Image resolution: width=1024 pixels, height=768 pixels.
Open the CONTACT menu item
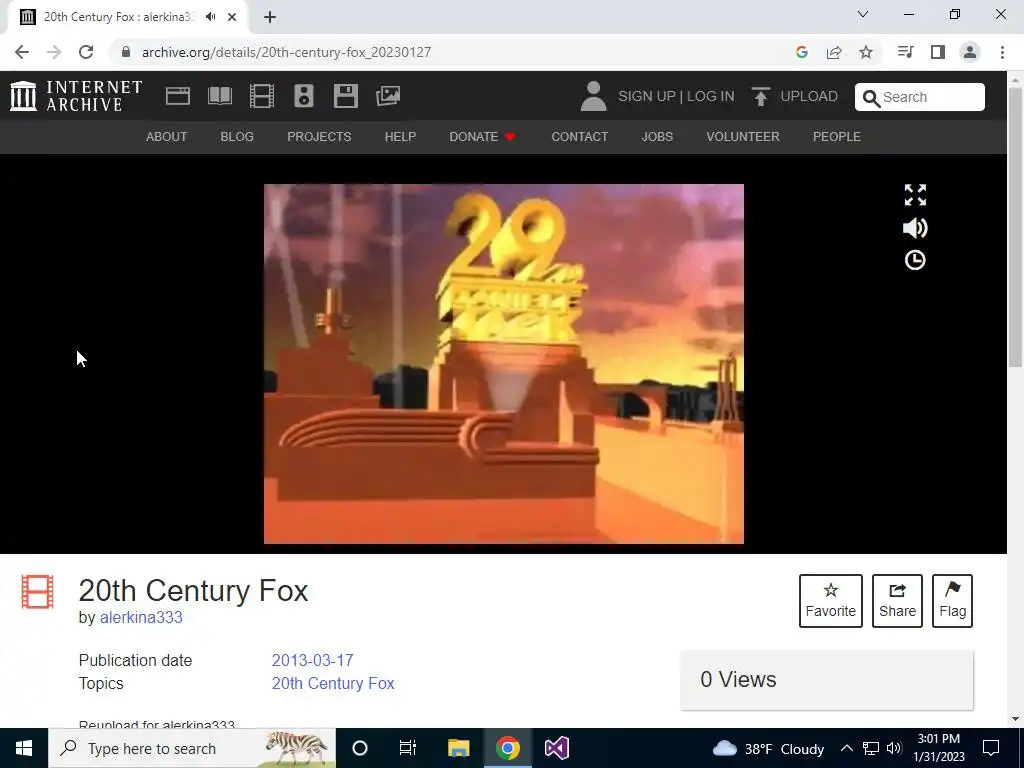580,136
